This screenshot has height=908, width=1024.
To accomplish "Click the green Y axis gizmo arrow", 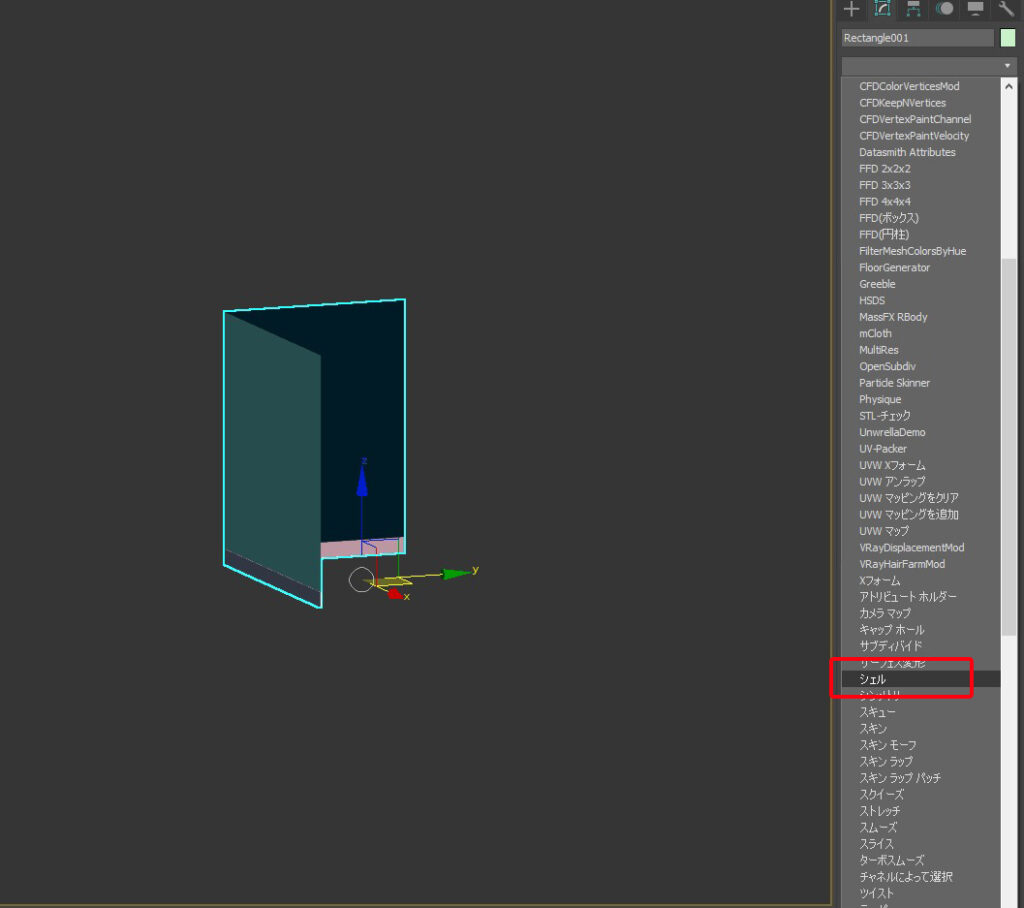I will pos(456,573).
